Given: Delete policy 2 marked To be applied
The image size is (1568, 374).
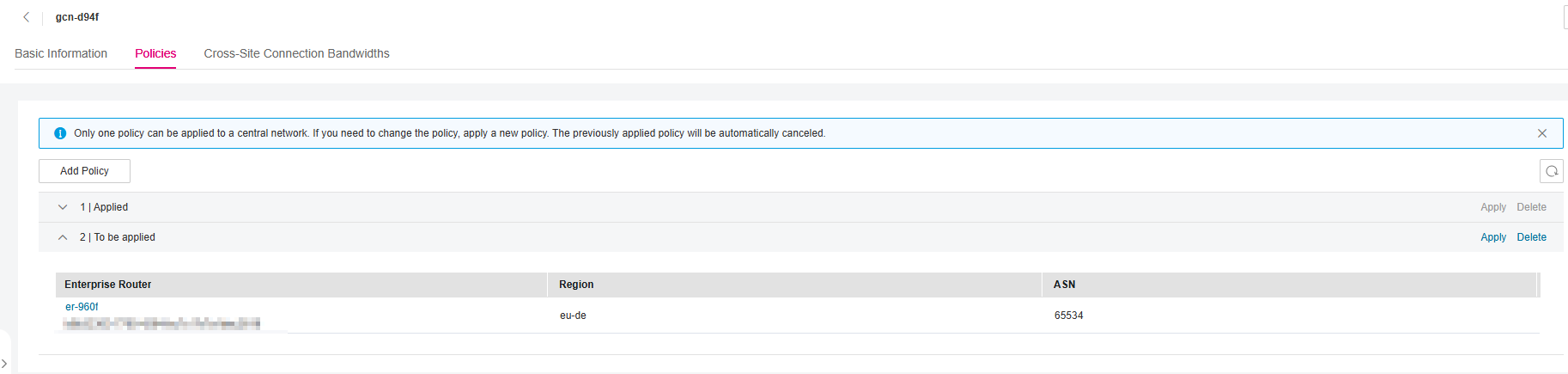Looking at the screenshot, I should point(1531,237).
